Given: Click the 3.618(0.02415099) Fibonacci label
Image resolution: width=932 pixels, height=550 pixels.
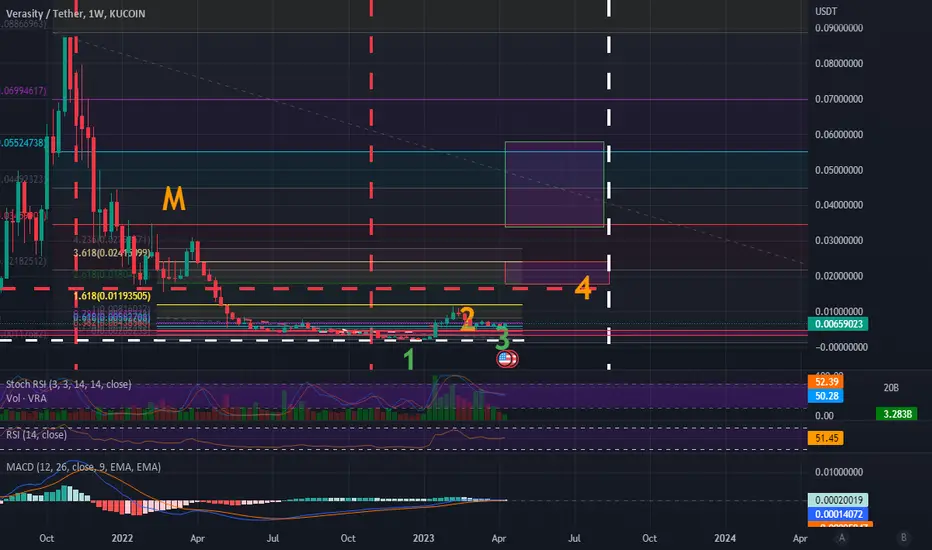Looking at the screenshot, I should tap(112, 253).
